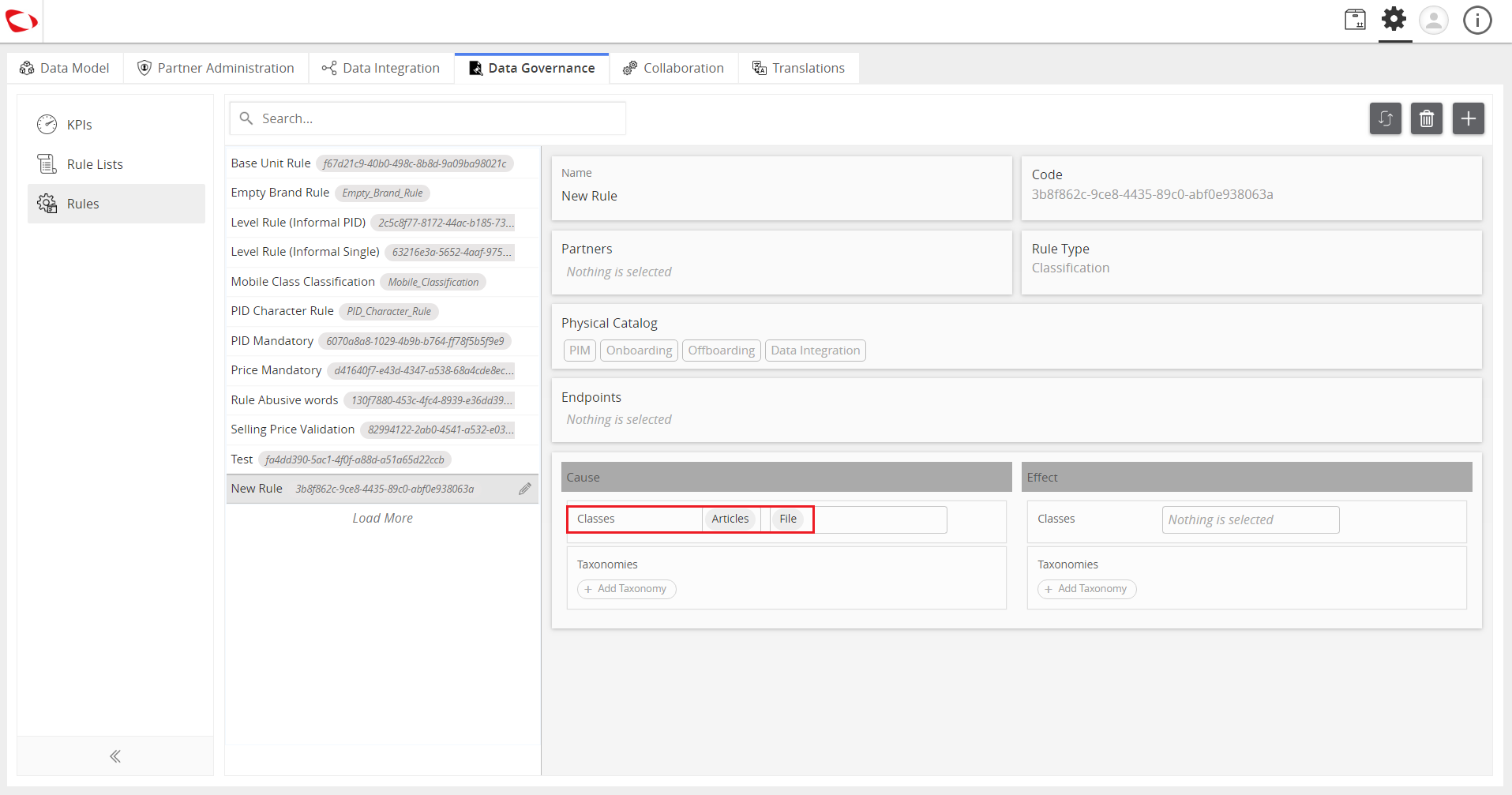
Task: Refresh the rules list with reload button
Action: pos(1385,118)
